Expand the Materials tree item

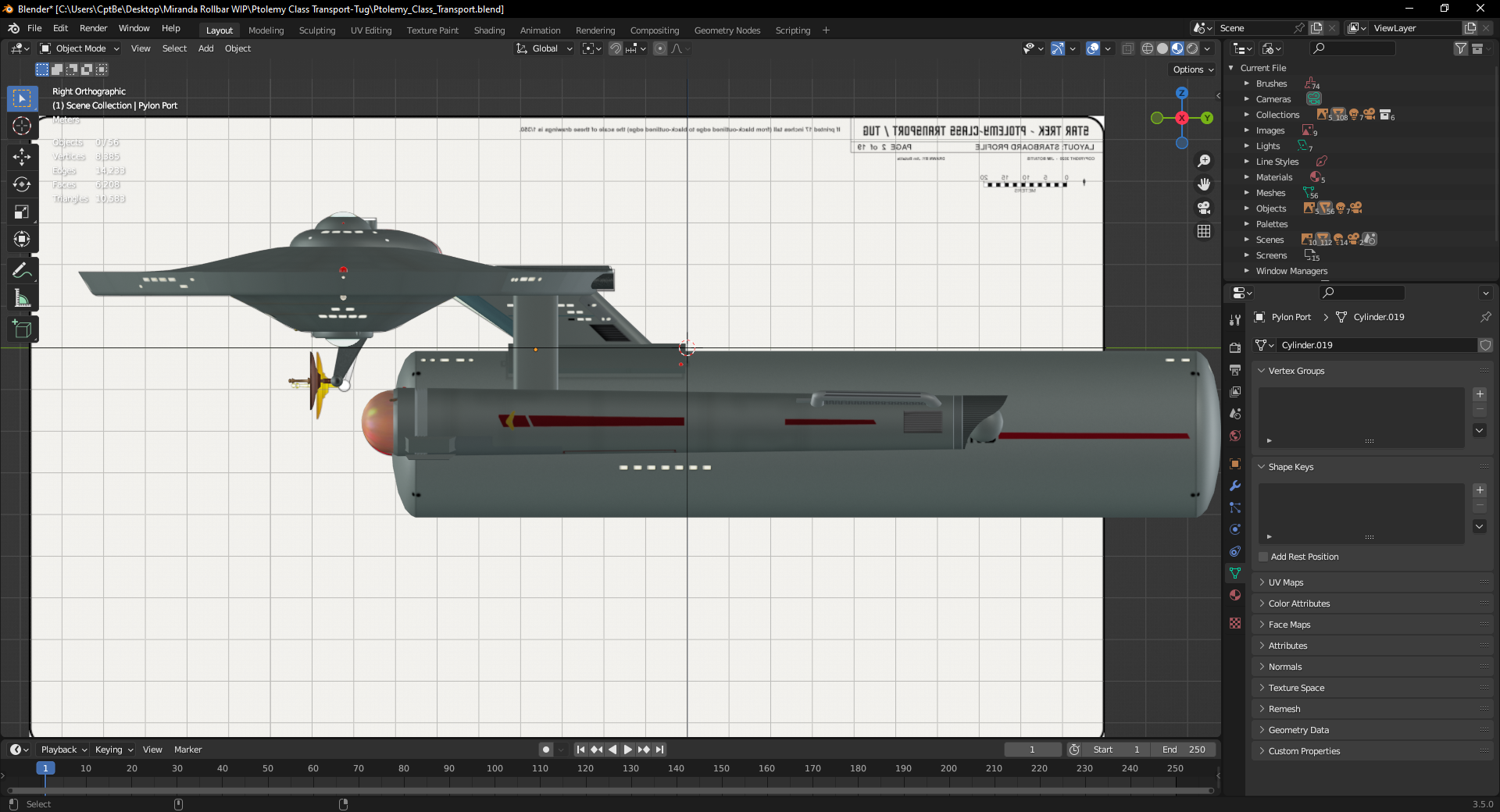point(1247,177)
